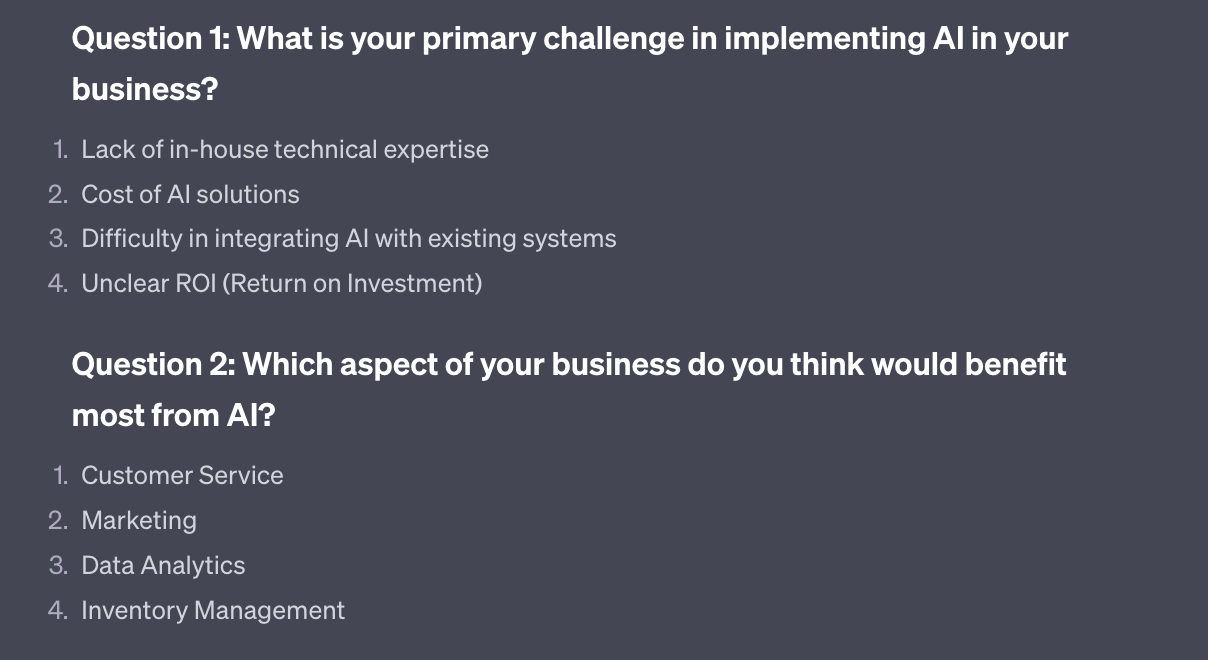
Task: Click the number 2 beside 'Cost of AI solutions'
Action: [58, 194]
